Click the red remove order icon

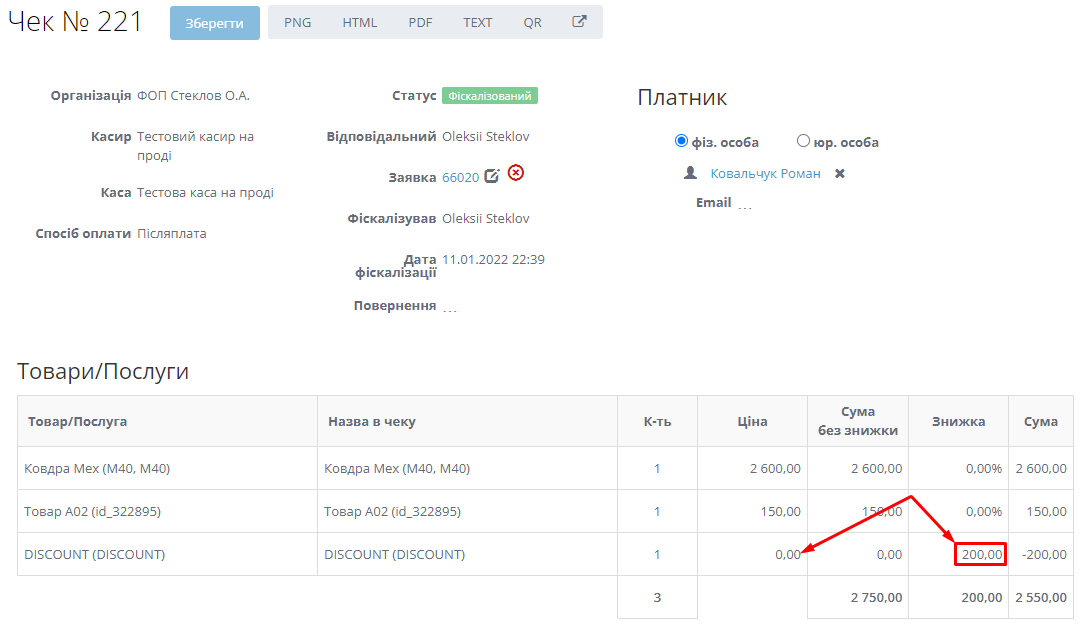point(516,173)
